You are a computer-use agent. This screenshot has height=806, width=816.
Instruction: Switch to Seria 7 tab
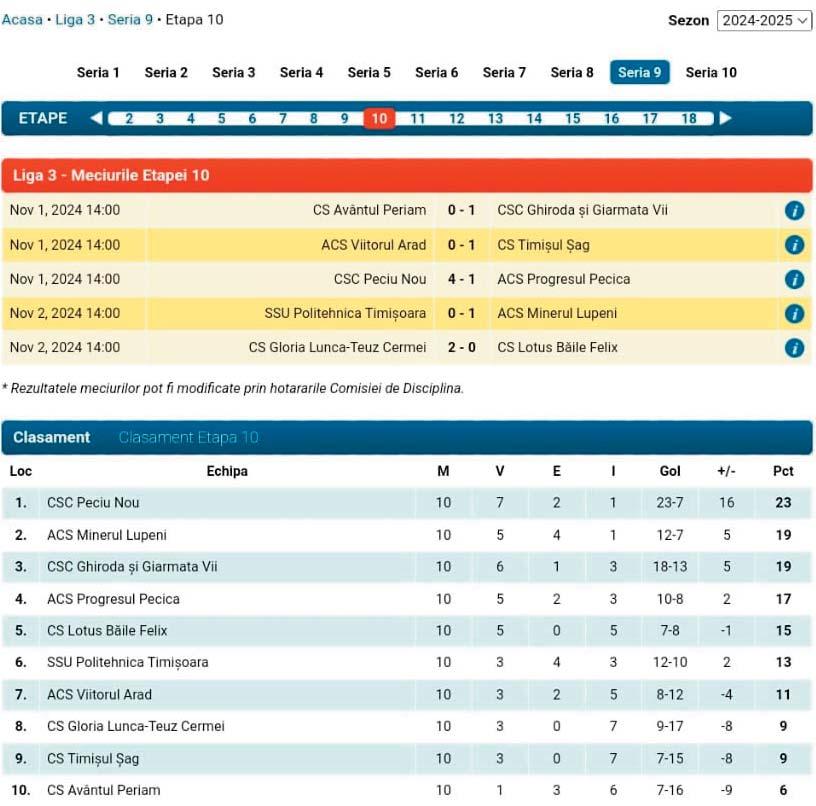click(504, 72)
